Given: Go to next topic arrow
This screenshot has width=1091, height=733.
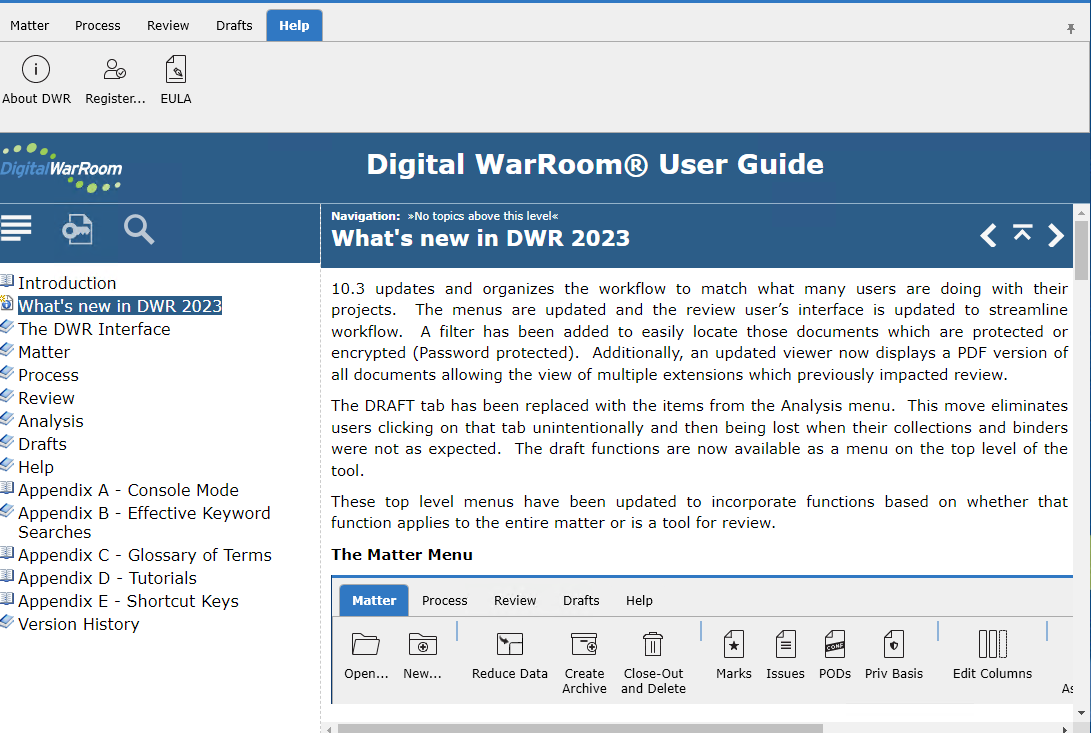Looking at the screenshot, I should coord(1056,235).
